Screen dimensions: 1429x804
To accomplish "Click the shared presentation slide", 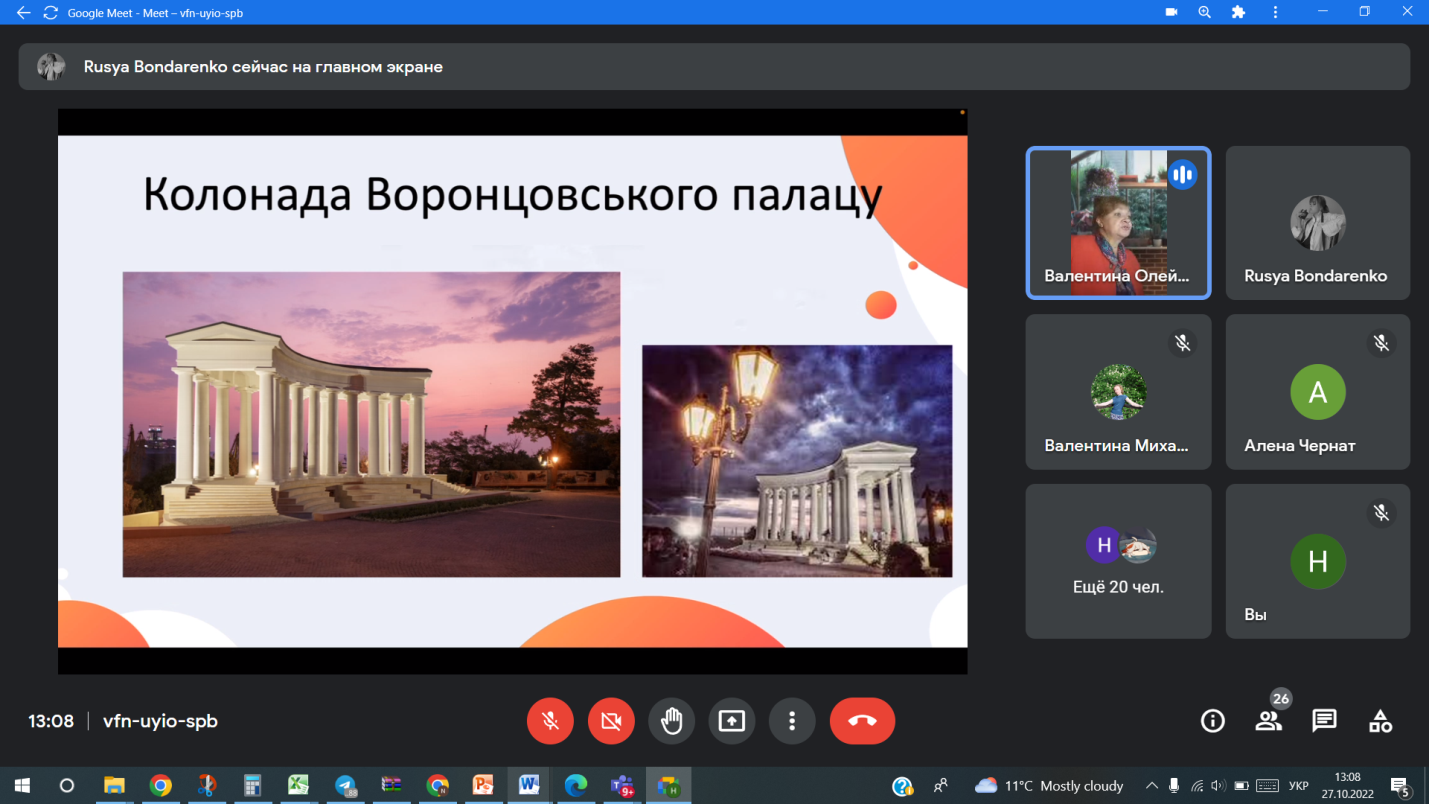I will [512, 391].
